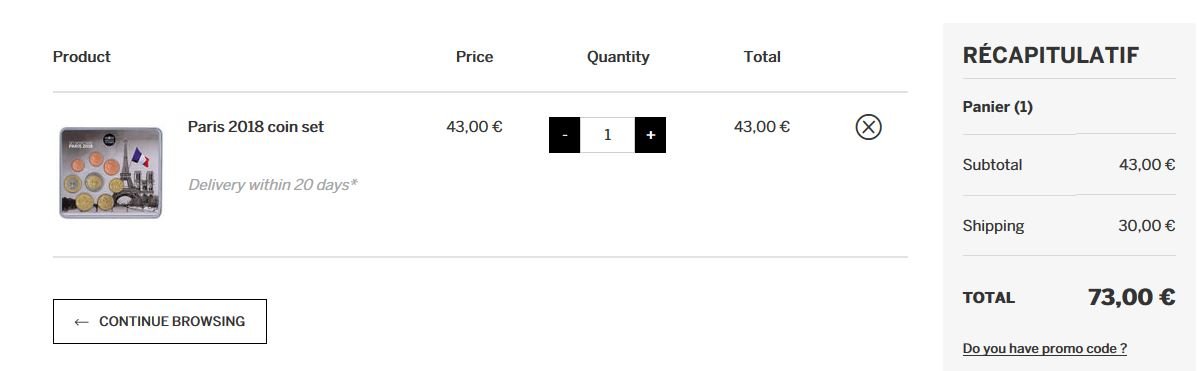The width and height of the screenshot is (1203, 371).
Task: Click the Quantity column header
Action: point(618,57)
